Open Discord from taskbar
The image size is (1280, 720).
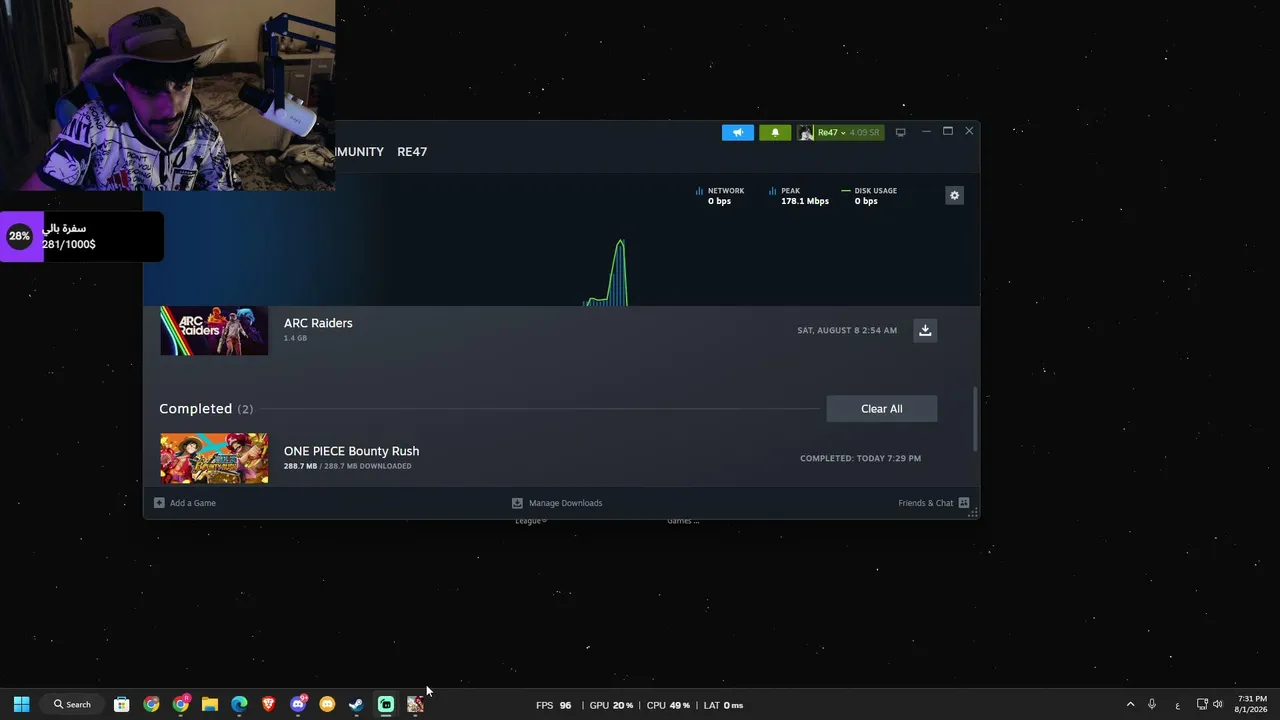pyautogui.click(x=298, y=705)
